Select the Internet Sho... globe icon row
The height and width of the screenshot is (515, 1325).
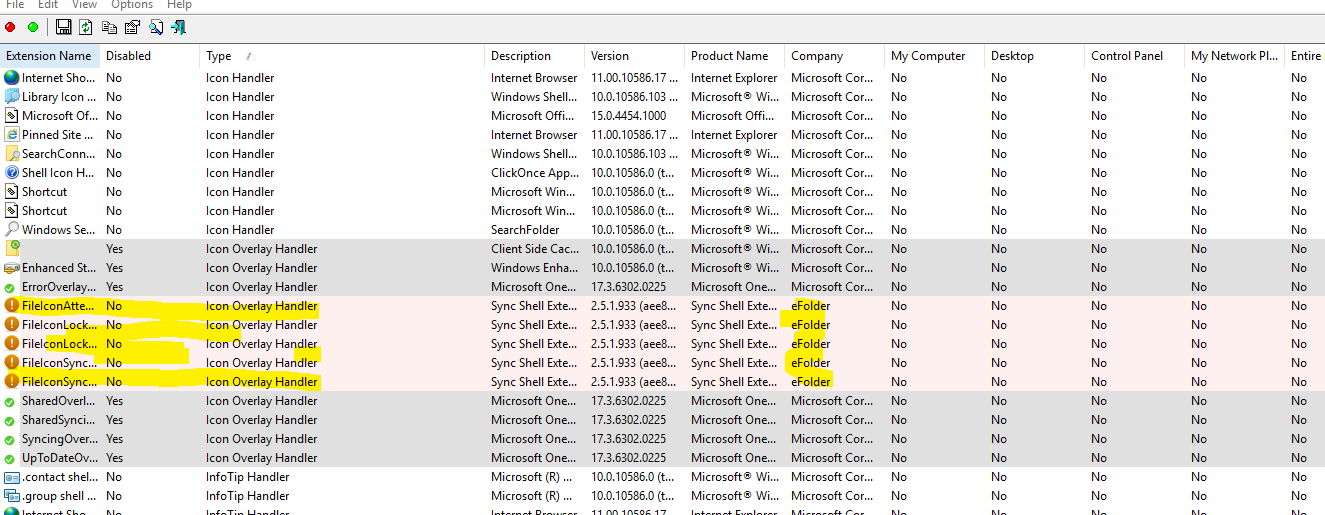click(12, 78)
